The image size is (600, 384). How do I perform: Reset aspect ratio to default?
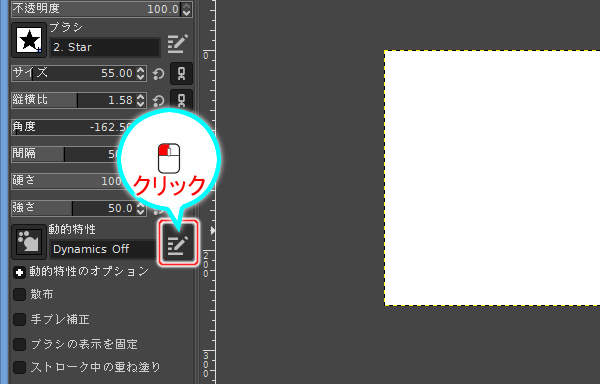click(x=158, y=101)
